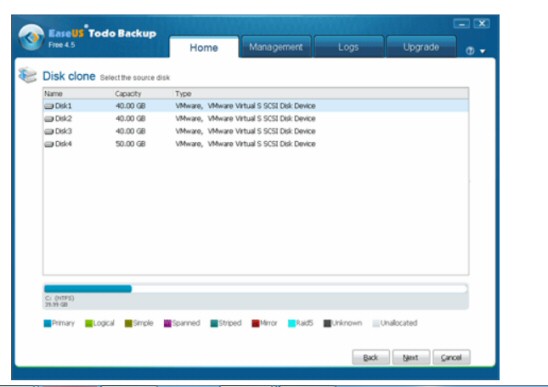Open the Upgrade tab

click(421, 47)
